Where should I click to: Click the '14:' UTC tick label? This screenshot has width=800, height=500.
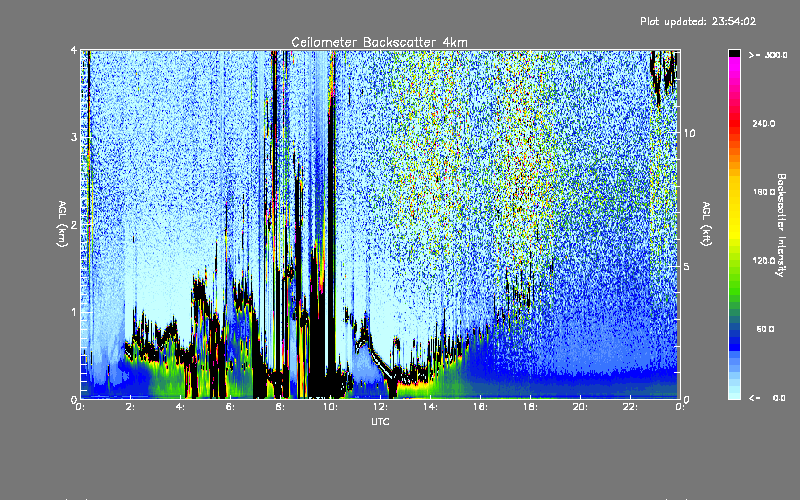(430, 407)
